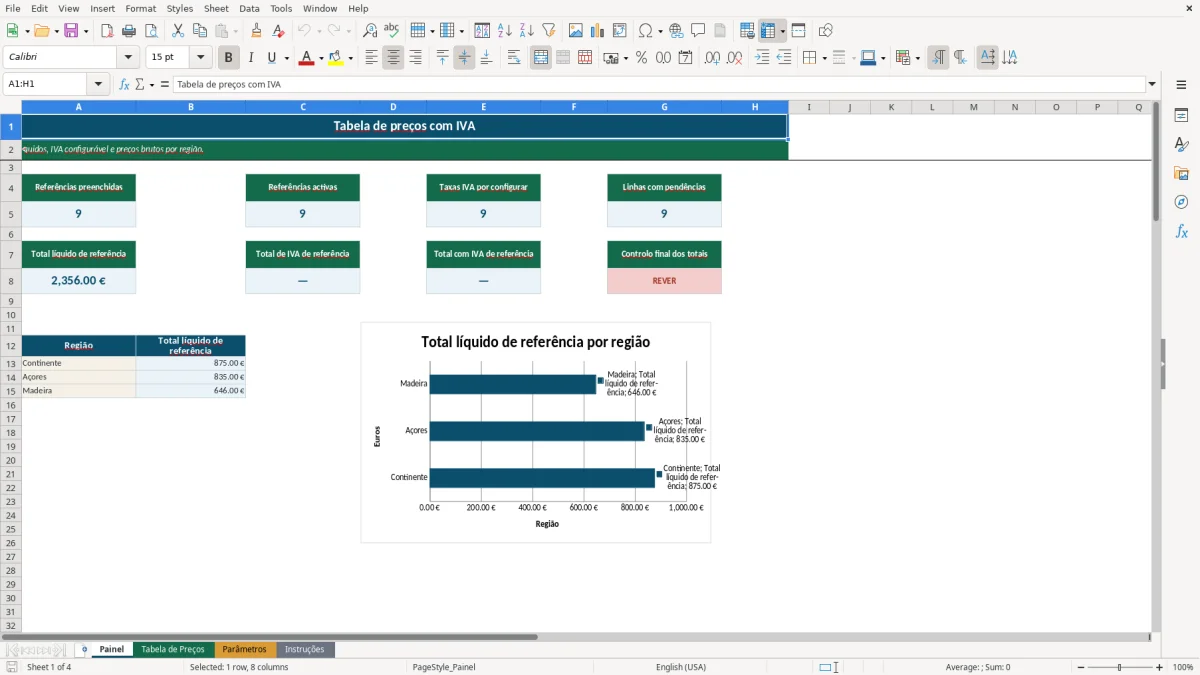Click the Export as PDF icon
This screenshot has width=1200, height=675.
tap(107, 31)
